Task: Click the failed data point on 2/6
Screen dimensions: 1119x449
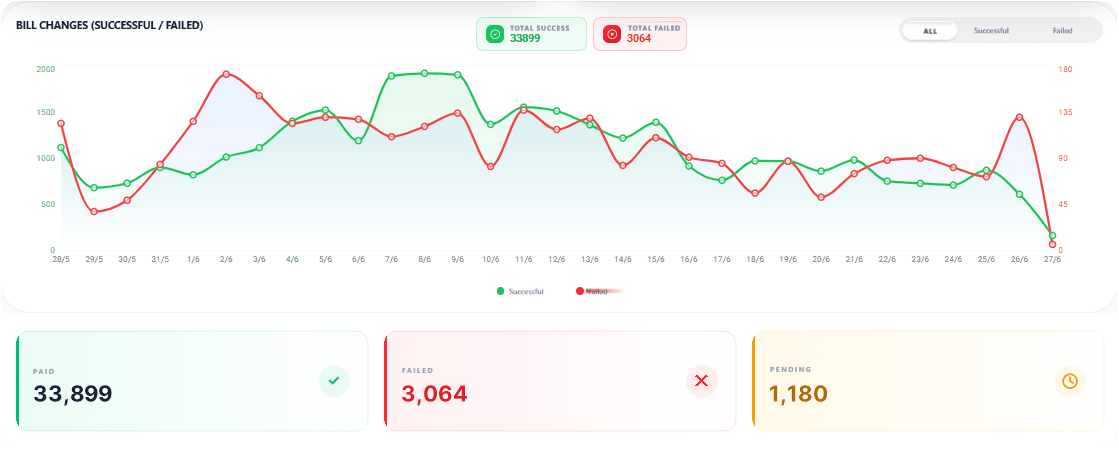Action: (x=226, y=74)
